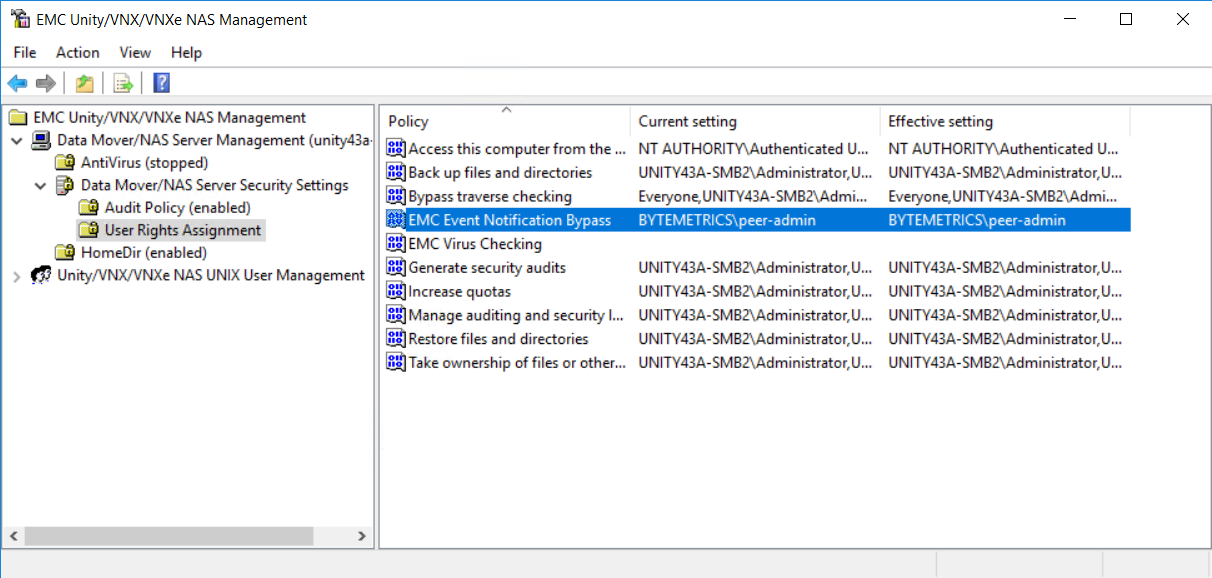Viewport: 1212px width, 578px height.
Task: Click the EMC Event Notification Bypass policy icon
Action: tap(396, 219)
